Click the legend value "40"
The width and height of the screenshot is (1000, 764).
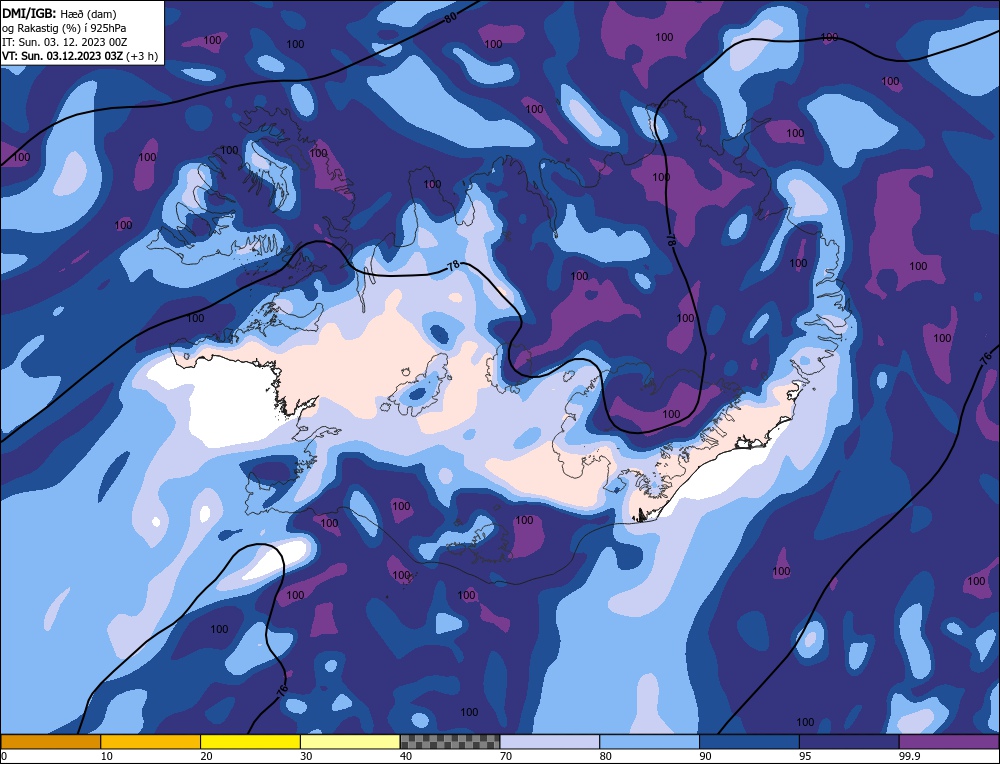406,756
